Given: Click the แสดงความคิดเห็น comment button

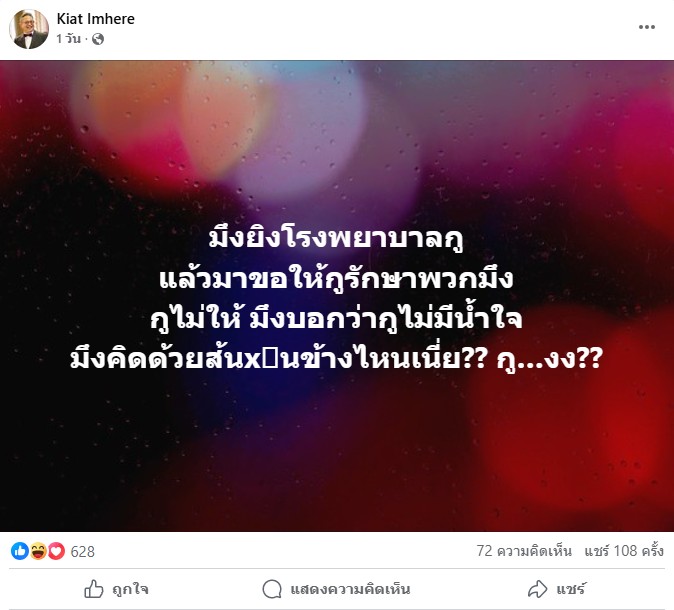Looking at the screenshot, I should click(336, 589).
